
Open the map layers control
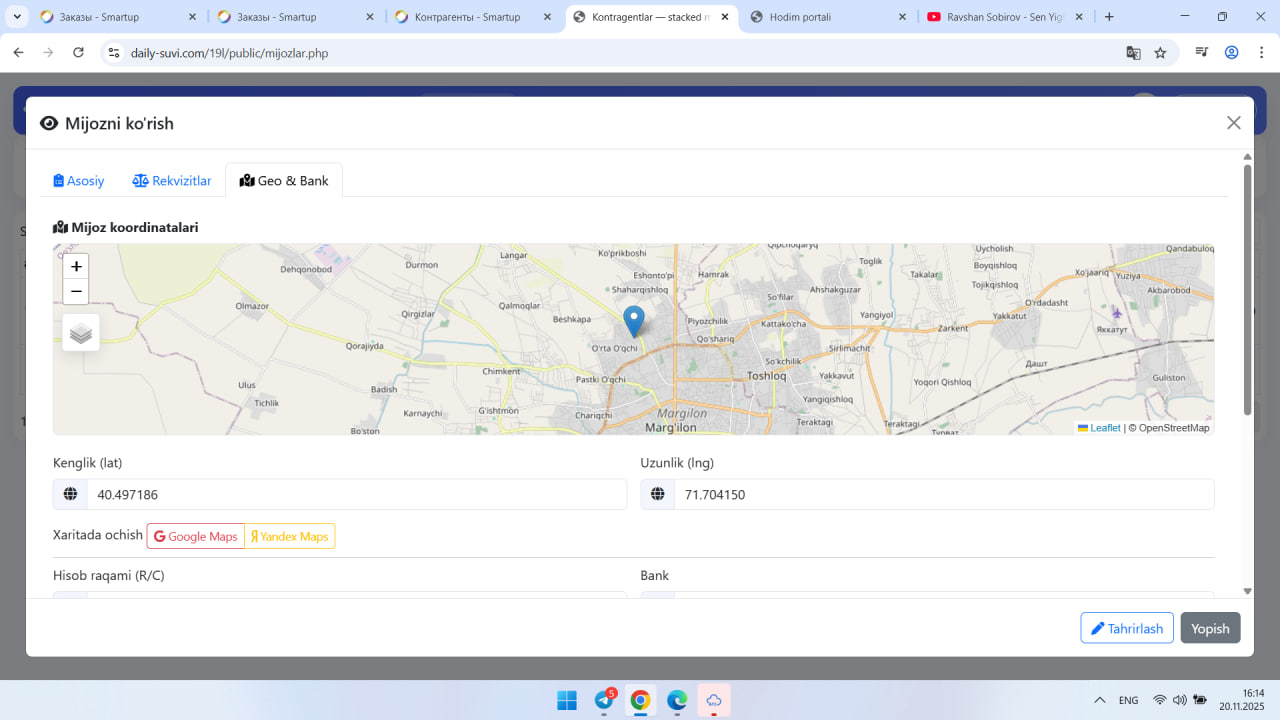(x=81, y=333)
